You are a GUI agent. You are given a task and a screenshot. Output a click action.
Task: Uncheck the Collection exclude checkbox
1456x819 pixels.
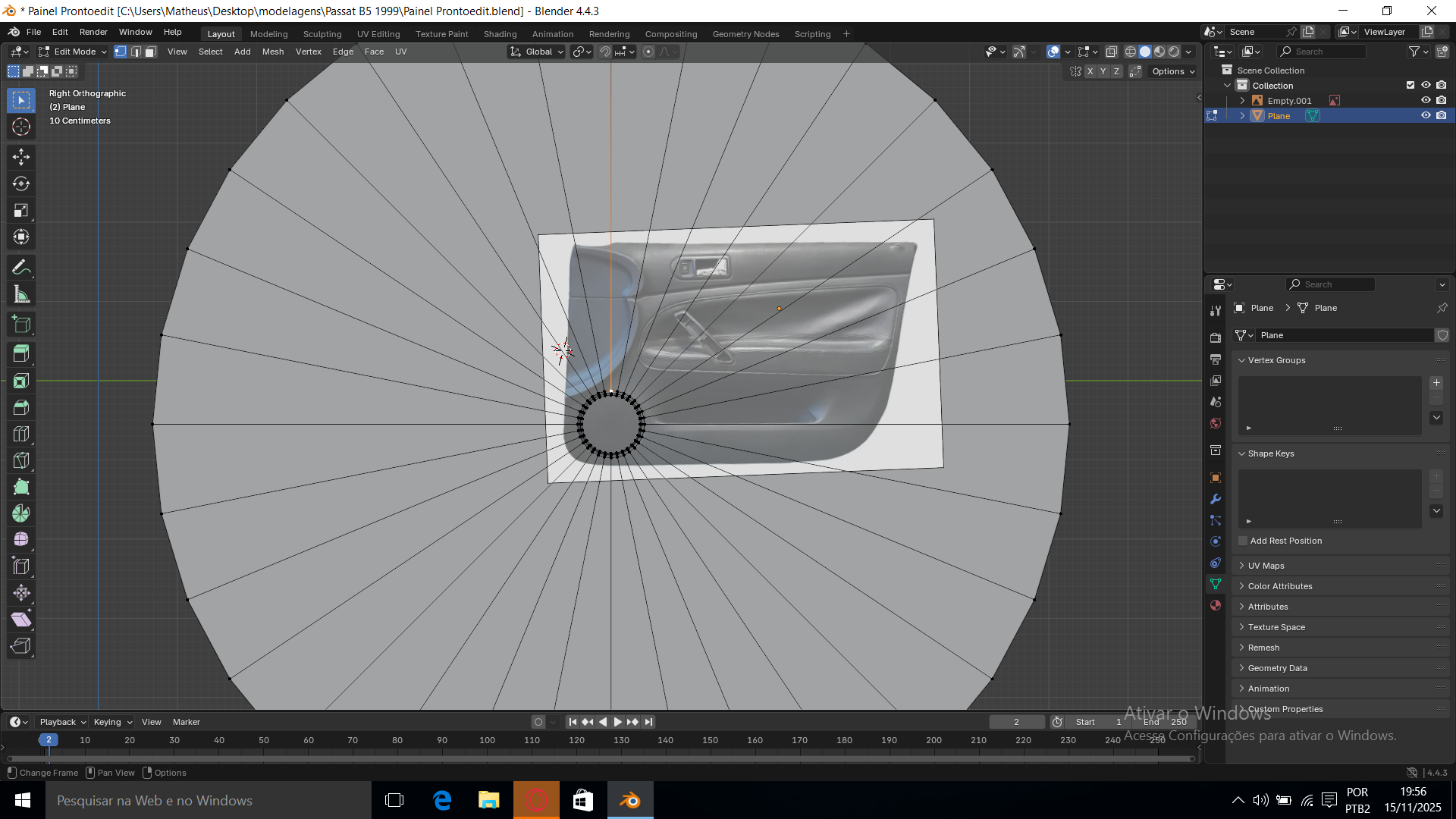[x=1410, y=85]
